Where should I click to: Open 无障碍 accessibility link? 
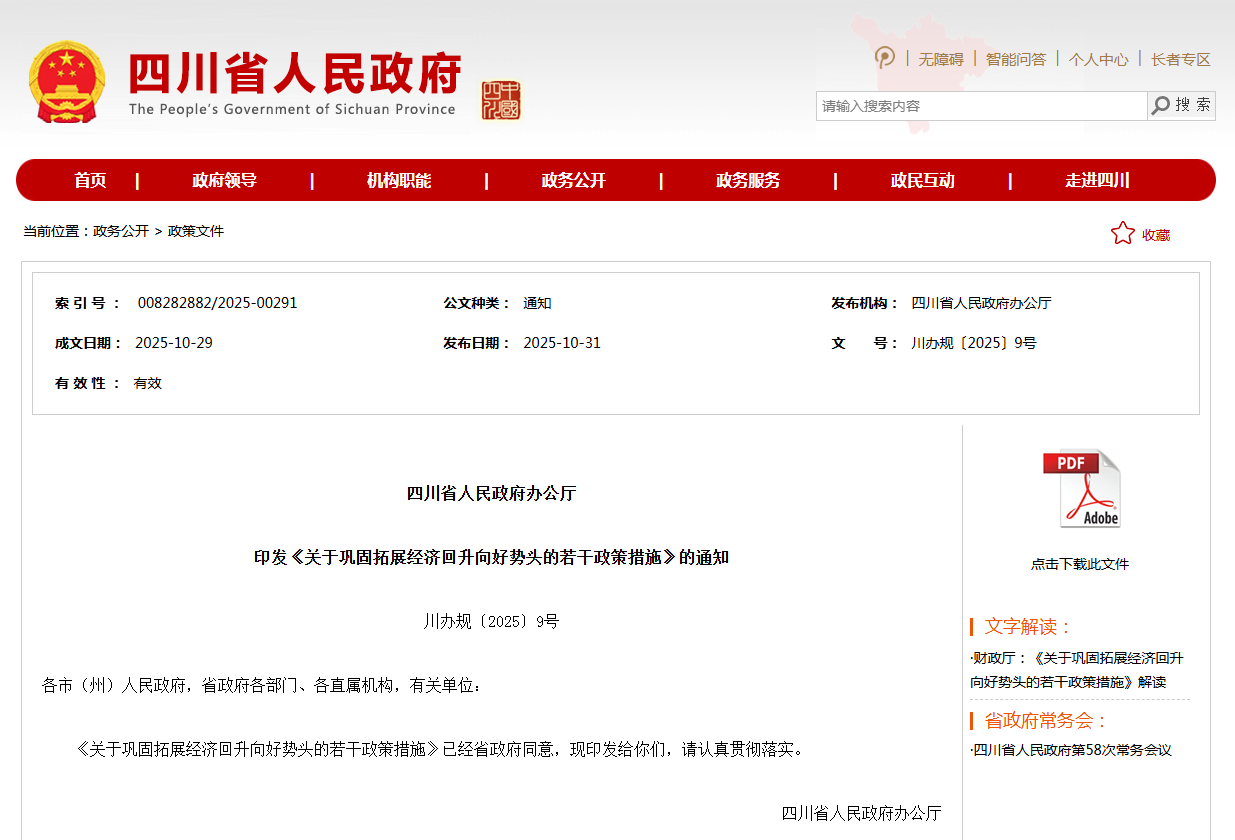[940, 60]
